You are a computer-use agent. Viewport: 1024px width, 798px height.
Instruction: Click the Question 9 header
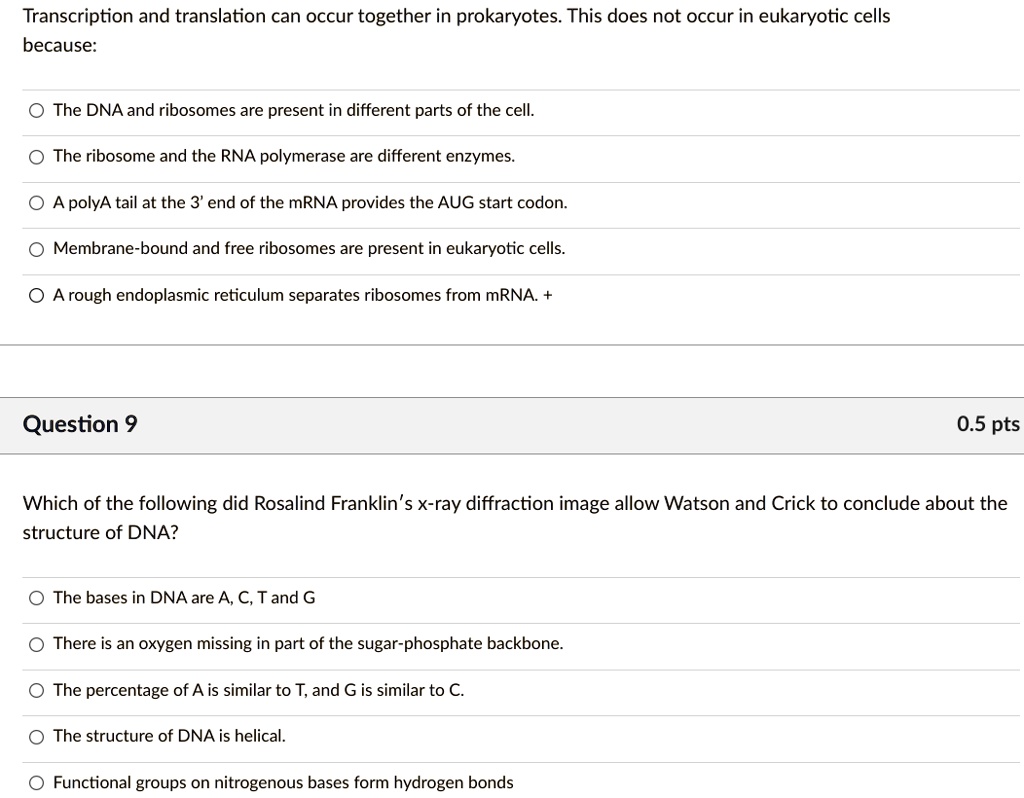click(79, 424)
